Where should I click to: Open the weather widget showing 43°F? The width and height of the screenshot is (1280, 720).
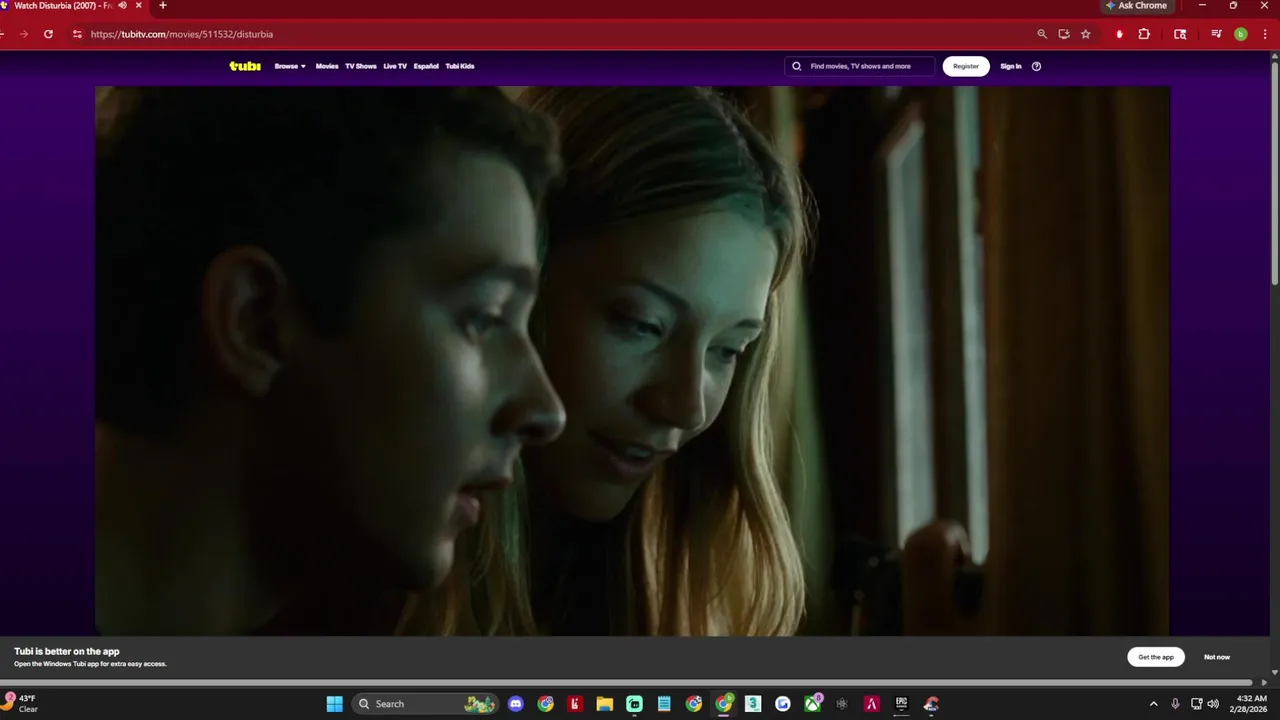(x=20, y=704)
